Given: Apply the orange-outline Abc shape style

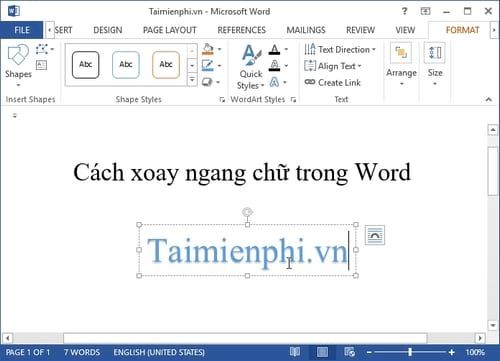Looking at the screenshot, I should point(166,65).
